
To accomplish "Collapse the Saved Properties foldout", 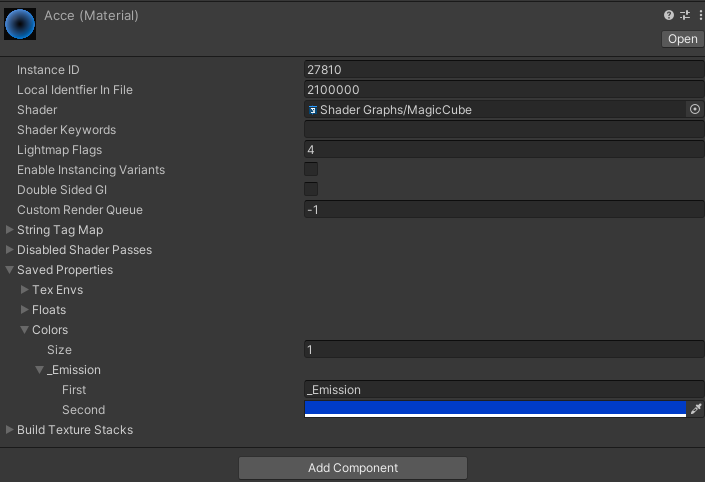I will [9, 270].
